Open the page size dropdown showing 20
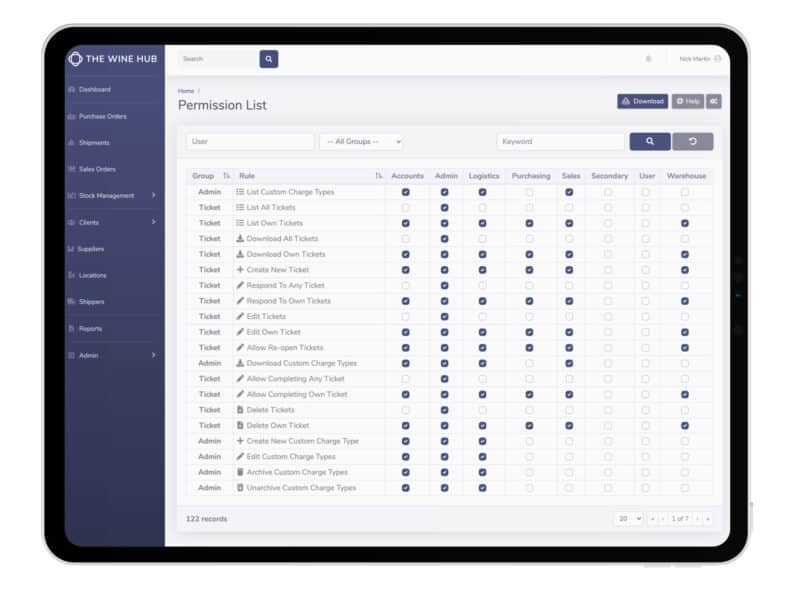 coord(629,519)
